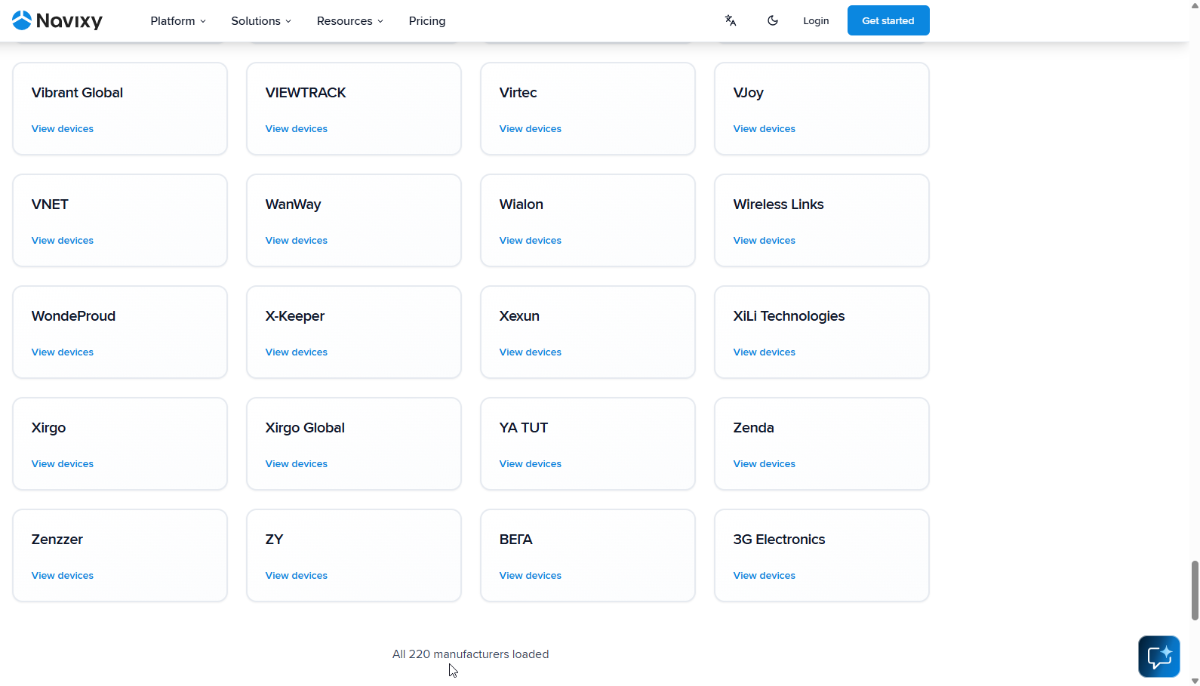The image size is (1200, 686).
Task: Click the Login link
Action: [816, 21]
